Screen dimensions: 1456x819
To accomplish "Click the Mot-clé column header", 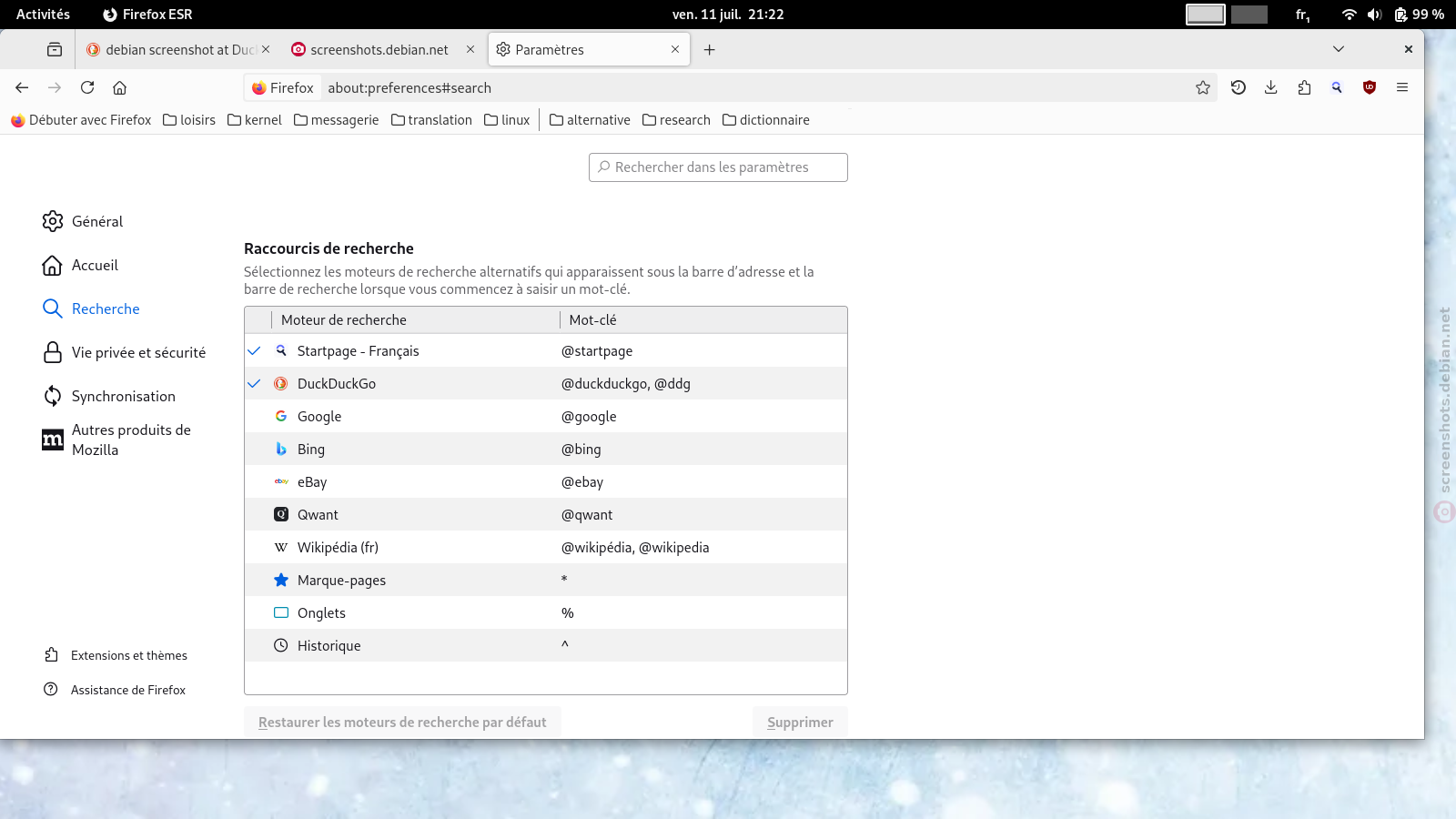I will coord(703,319).
